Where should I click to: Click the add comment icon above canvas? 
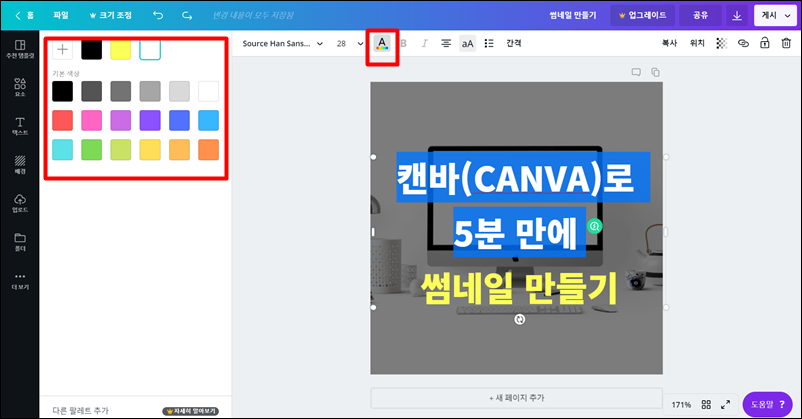636,72
